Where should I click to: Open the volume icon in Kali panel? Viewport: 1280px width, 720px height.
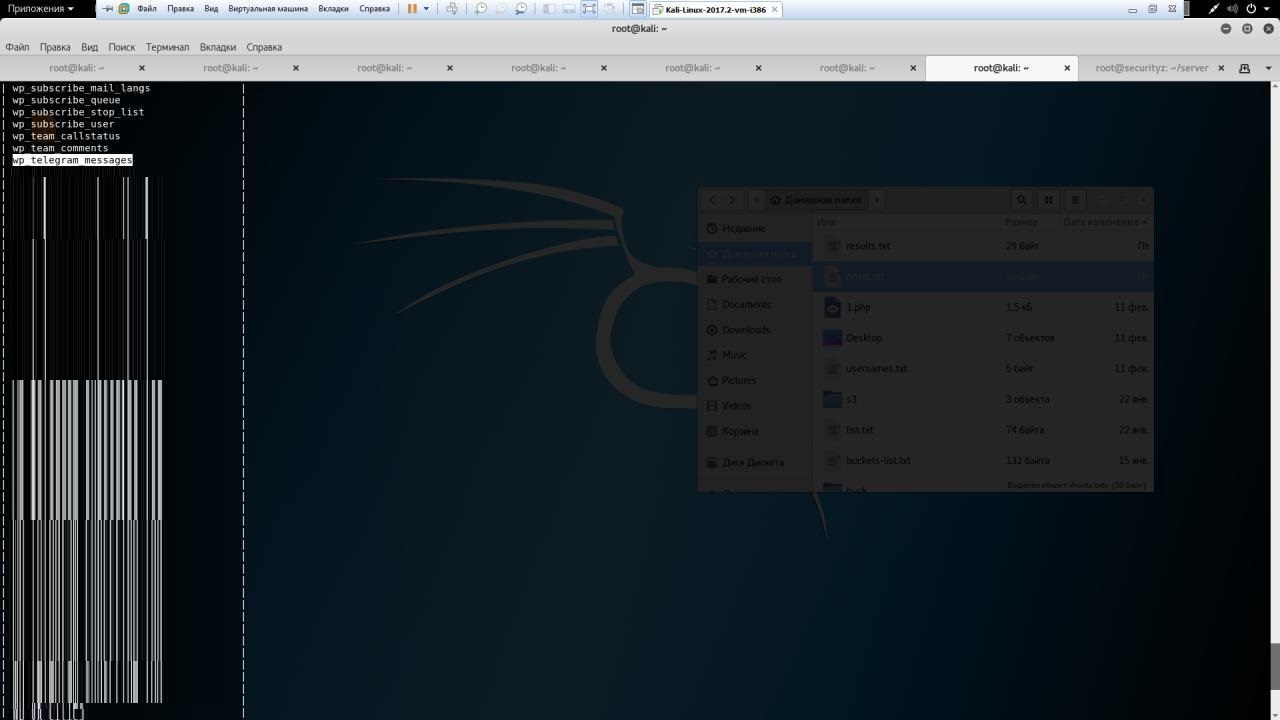pyautogui.click(x=1232, y=8)
